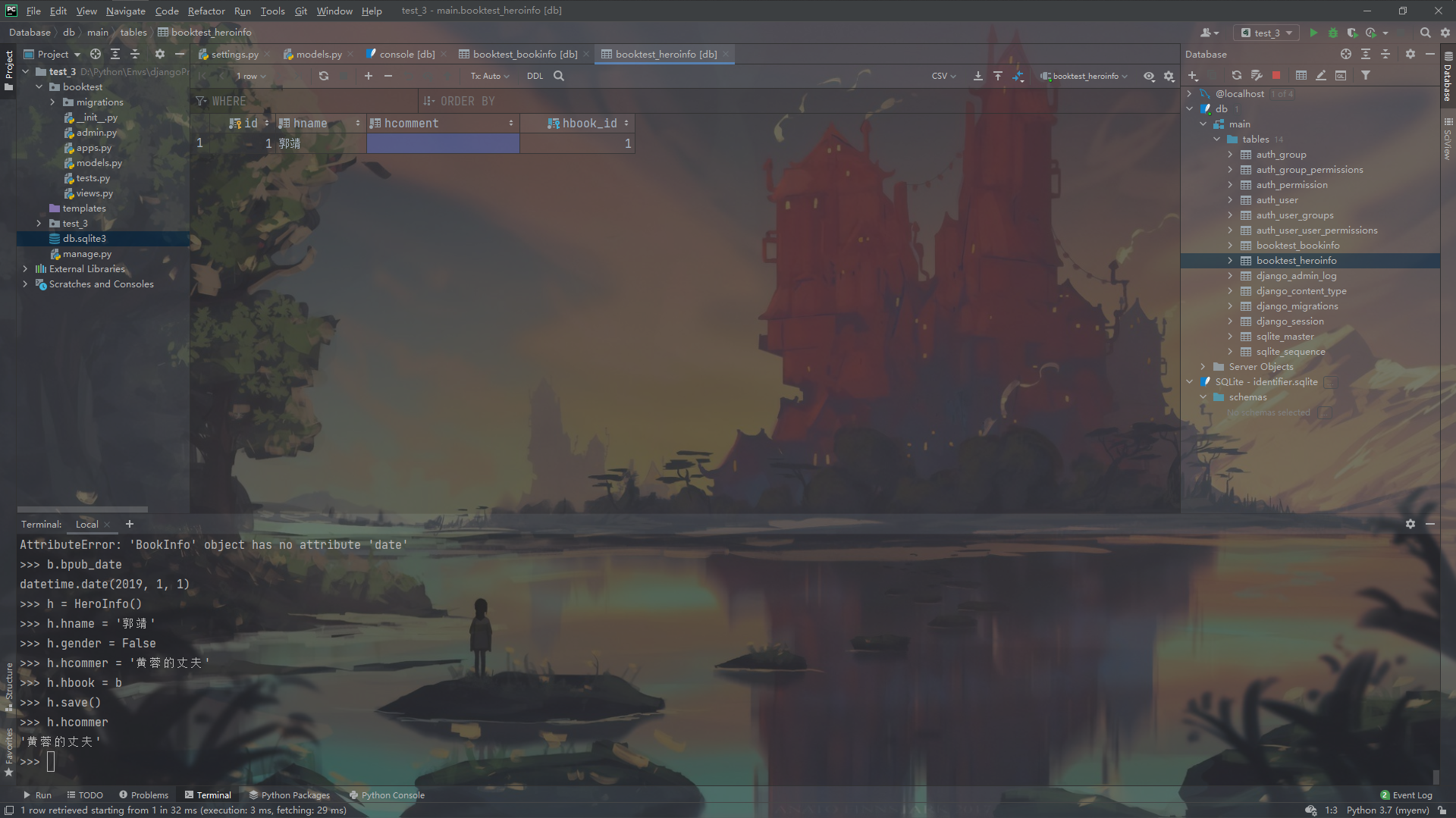Image resolution: width=1456 pixels, height=818 pixels.
Task: Open the Problems tool window
Action: (x=144, y=795)
